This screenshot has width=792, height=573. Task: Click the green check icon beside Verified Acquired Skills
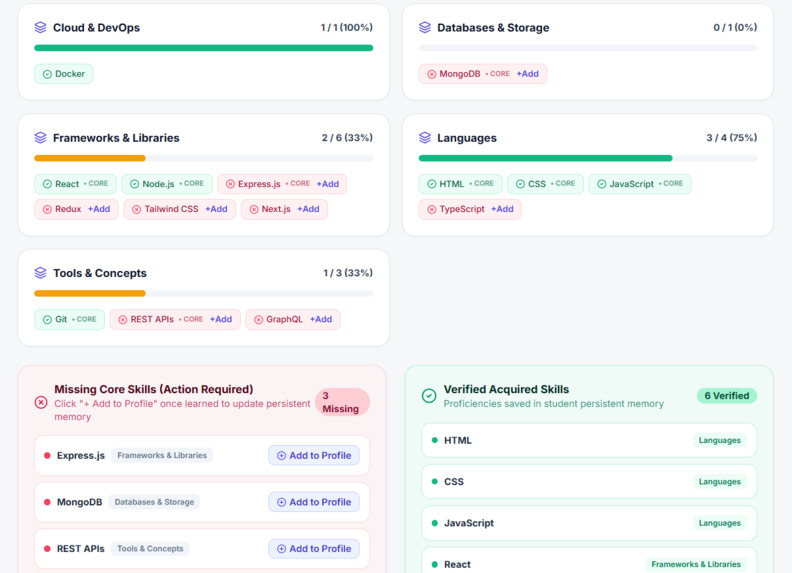(429, 396)
